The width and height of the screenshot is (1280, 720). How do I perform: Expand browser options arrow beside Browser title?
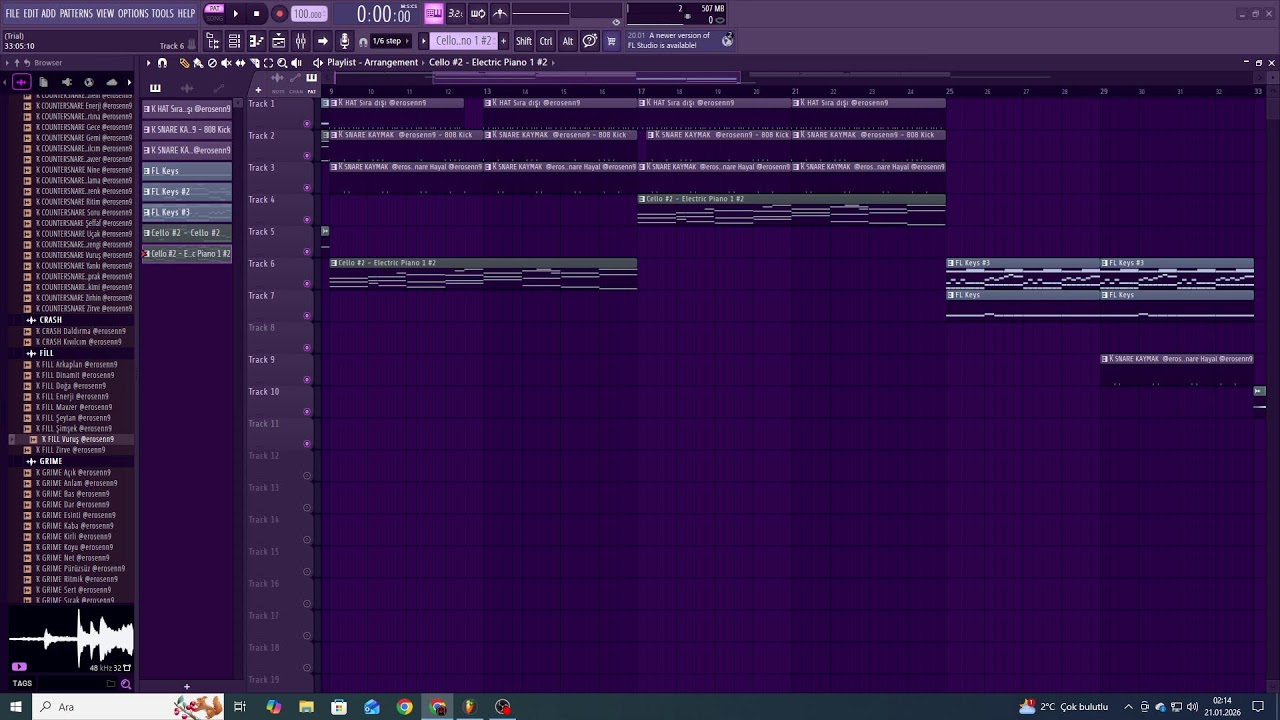click(x=7, y=63)
